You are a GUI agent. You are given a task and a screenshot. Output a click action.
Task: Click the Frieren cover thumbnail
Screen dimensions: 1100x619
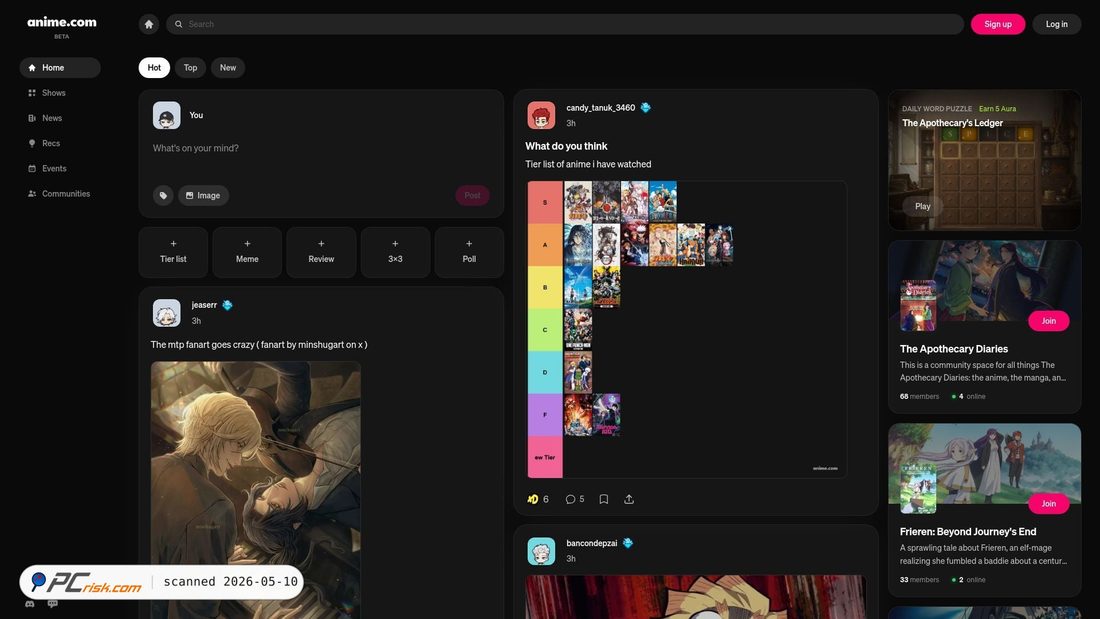pyautogui.click(x=918, y=488)
